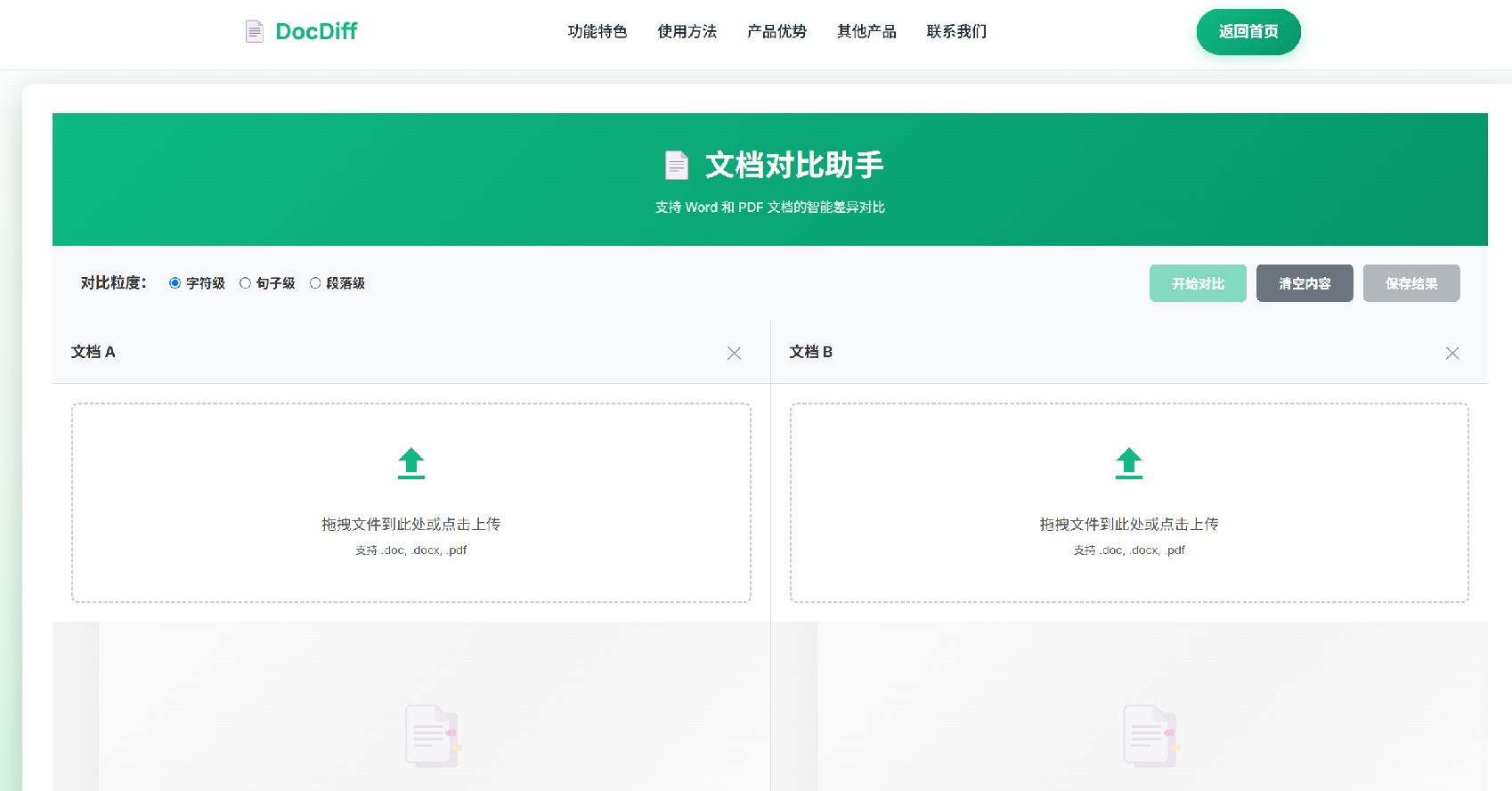Image resolution: width=1512 pixels, height=791 pixels.
Task: Click 拖拽文件到此处或点击上传 text in 文档 A
Action: point(411,525)
